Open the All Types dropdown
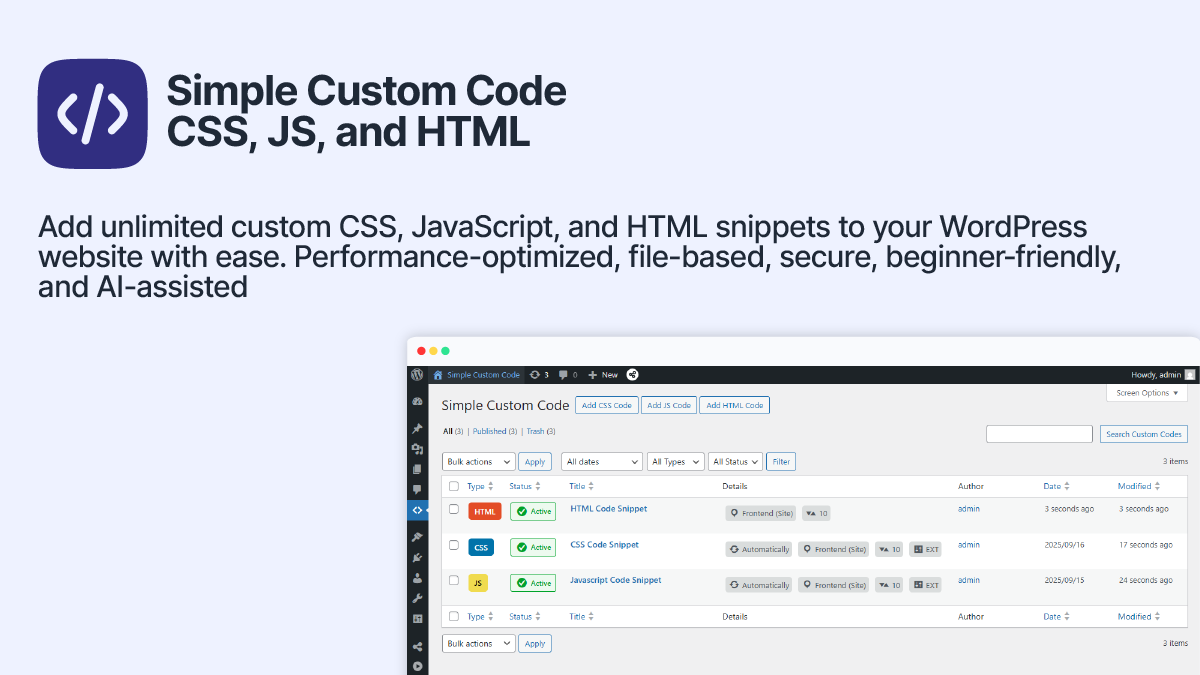This screenshot has height=675, width=1200. [676, 462]
